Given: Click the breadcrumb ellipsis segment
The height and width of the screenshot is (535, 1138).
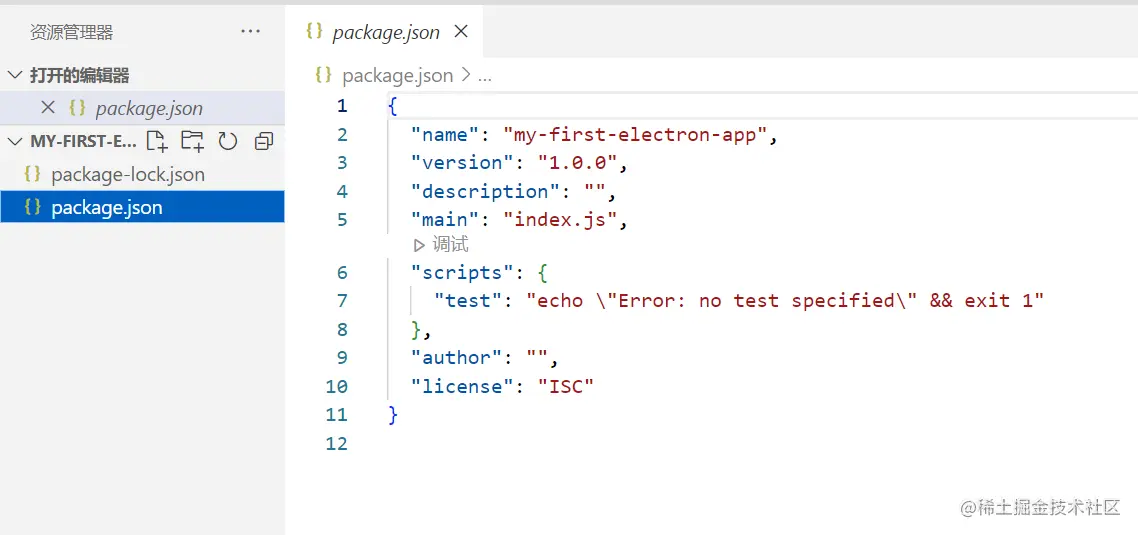Looking at the screenshot, I should 485,76.
